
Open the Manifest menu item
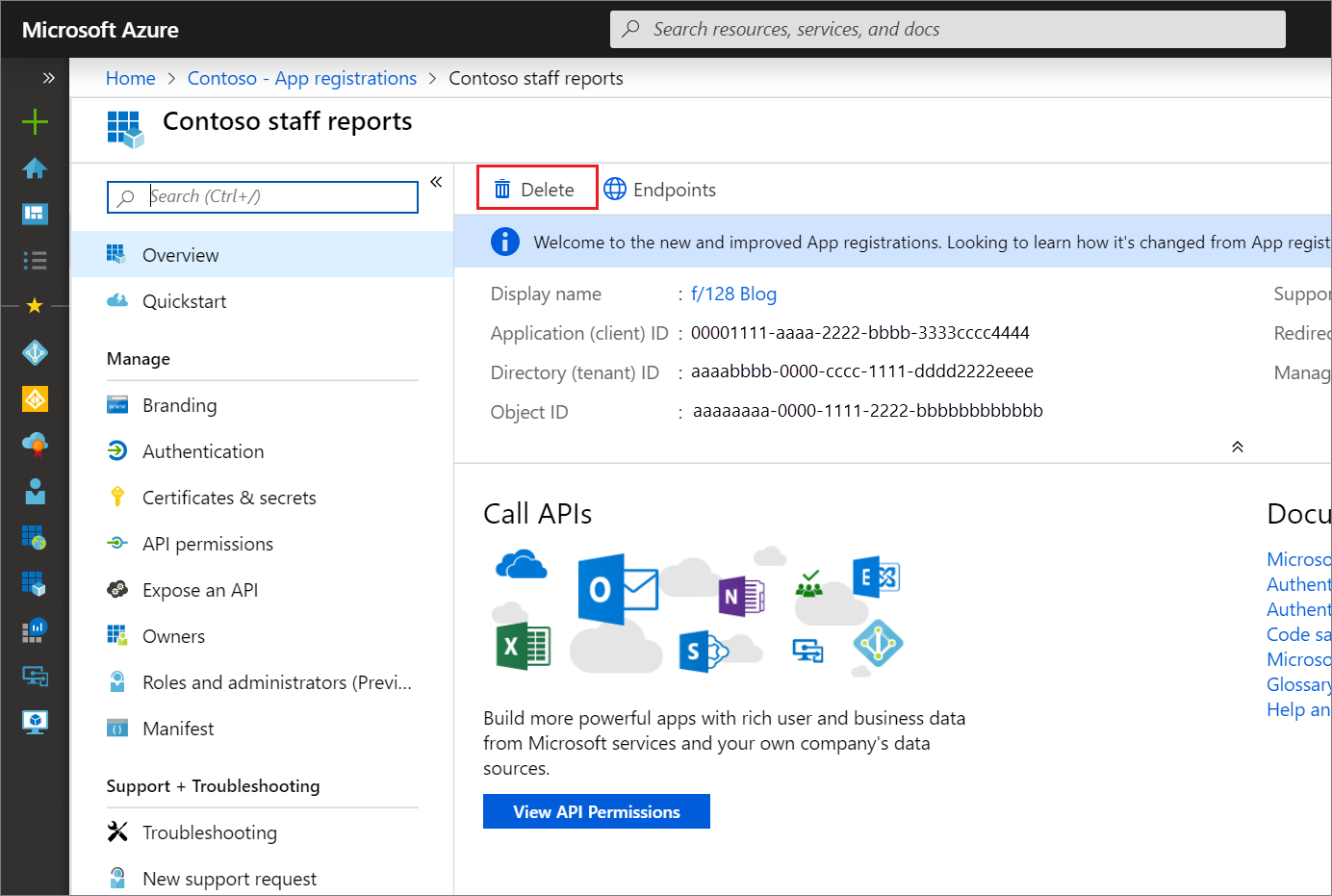tap(178, 729)
